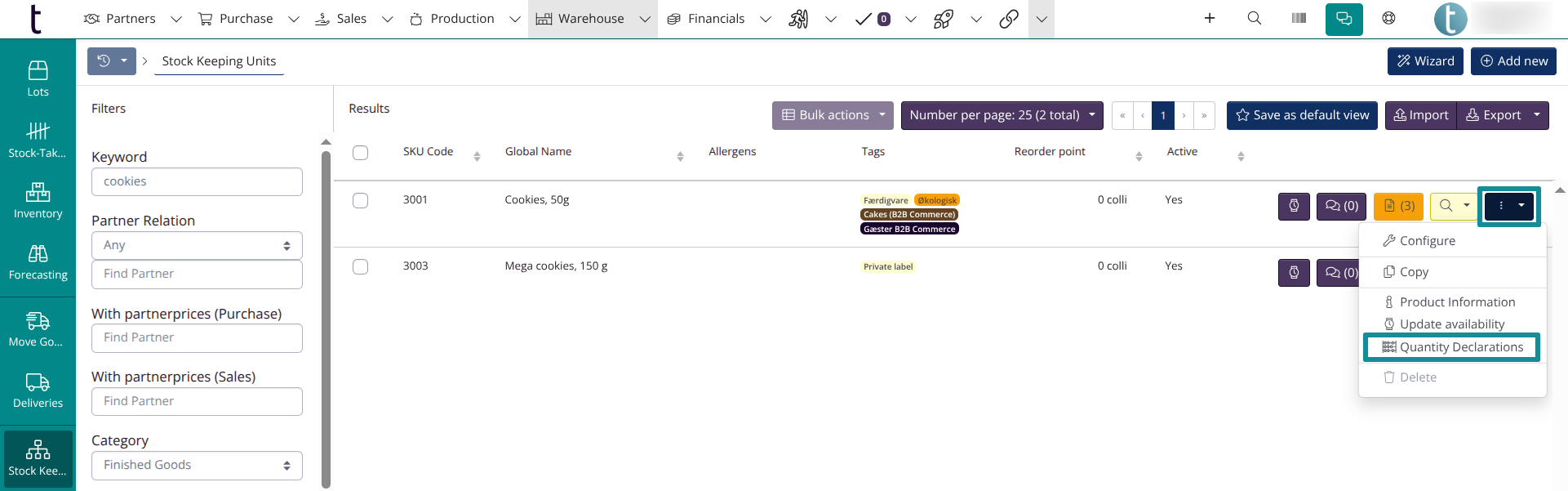Open the Lots sidebar icon

point(38,78)
